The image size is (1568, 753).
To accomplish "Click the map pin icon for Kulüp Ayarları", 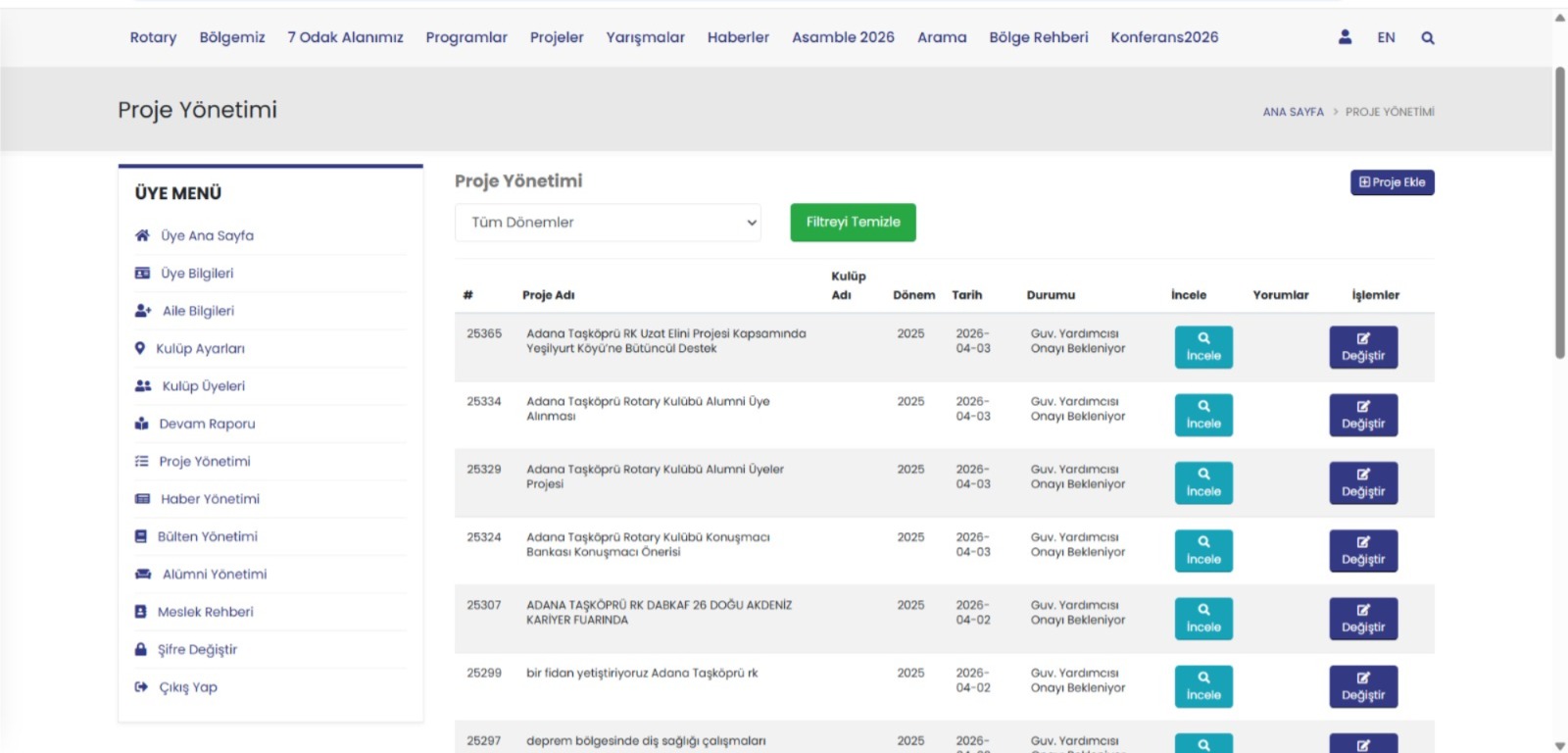I will [140, 348].
